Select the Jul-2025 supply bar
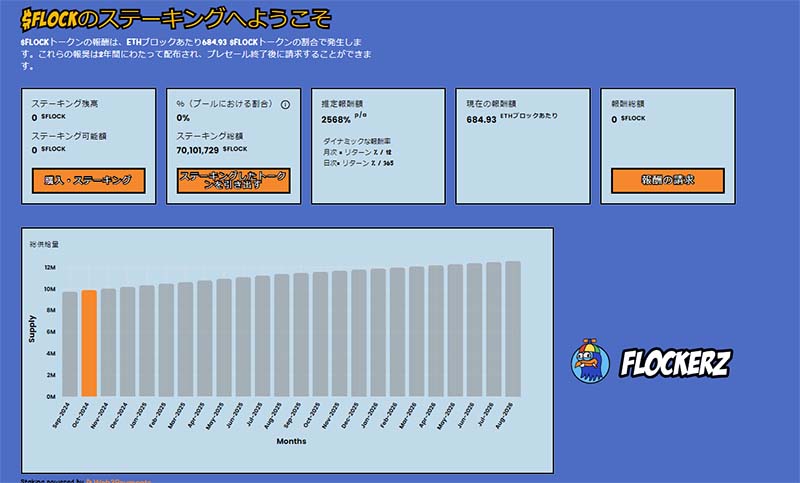 tap(262, 336)
